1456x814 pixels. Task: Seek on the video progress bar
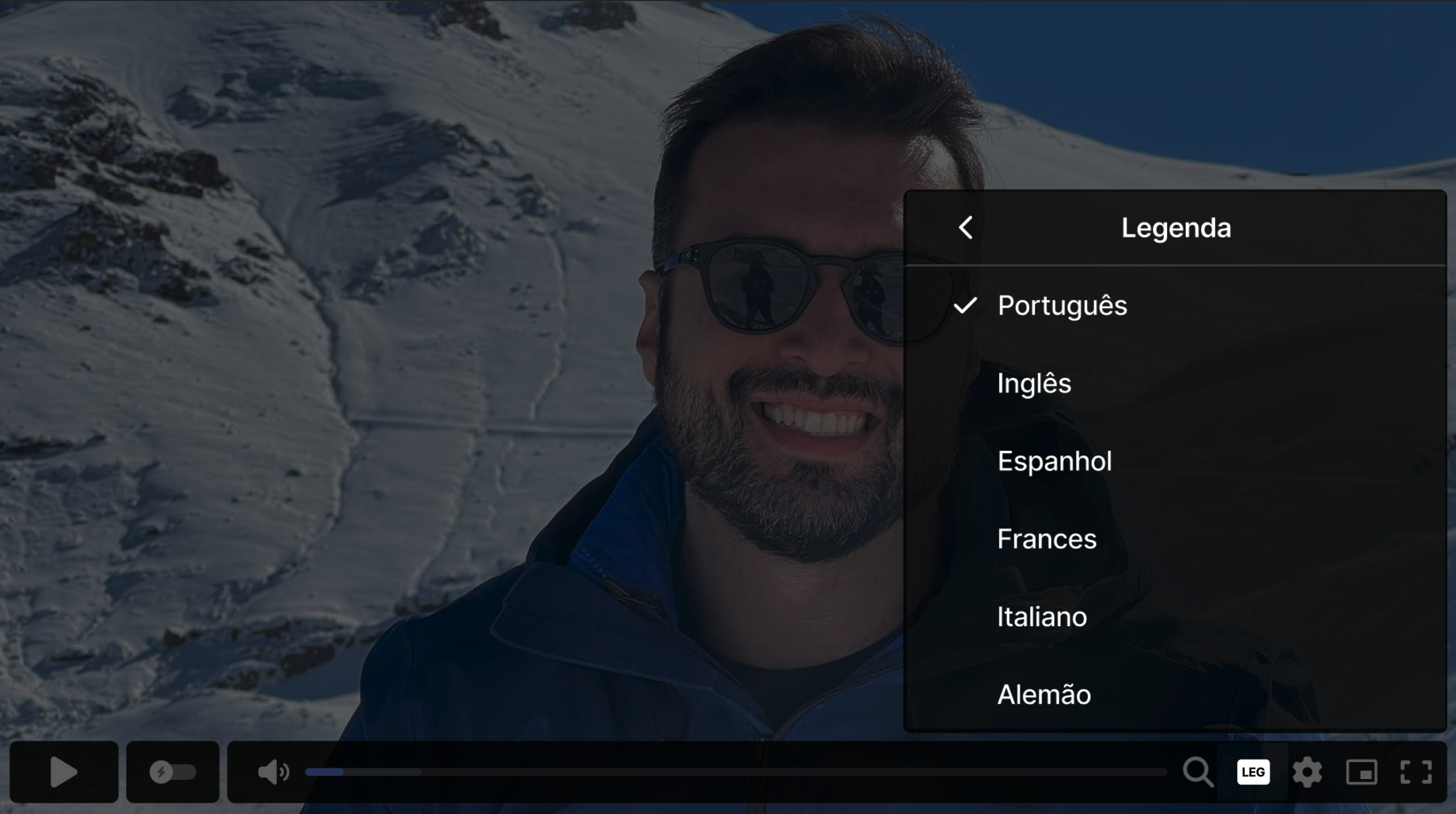point(736,772)
